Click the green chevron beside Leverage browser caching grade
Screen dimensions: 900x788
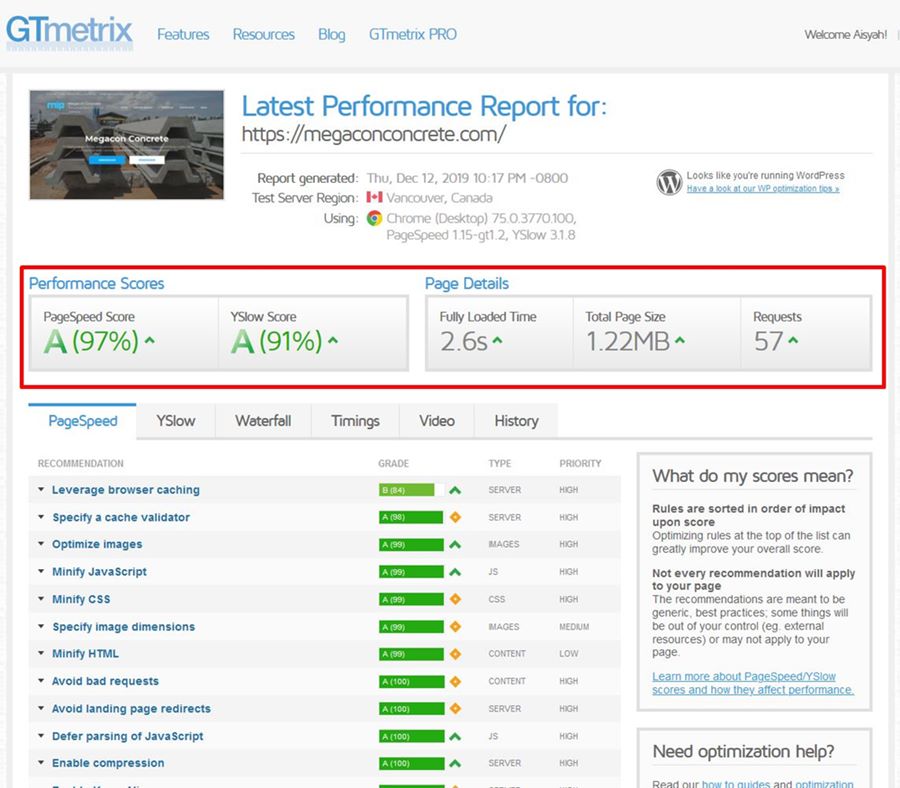pos(456,489)
